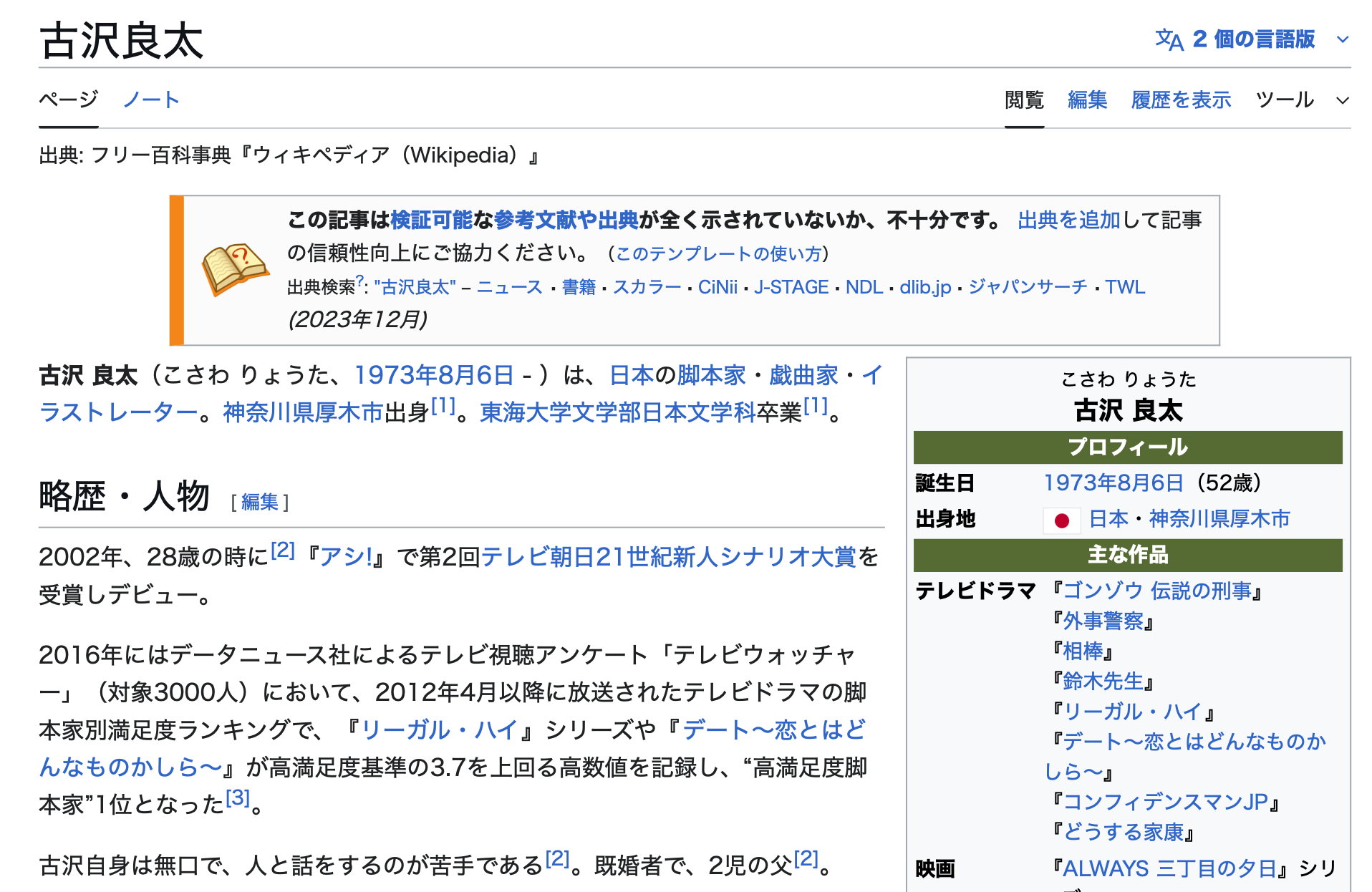Open the 鈴木先生 link
The height and width of the screenshot is (892, 1372).
tap(1103, 681)
